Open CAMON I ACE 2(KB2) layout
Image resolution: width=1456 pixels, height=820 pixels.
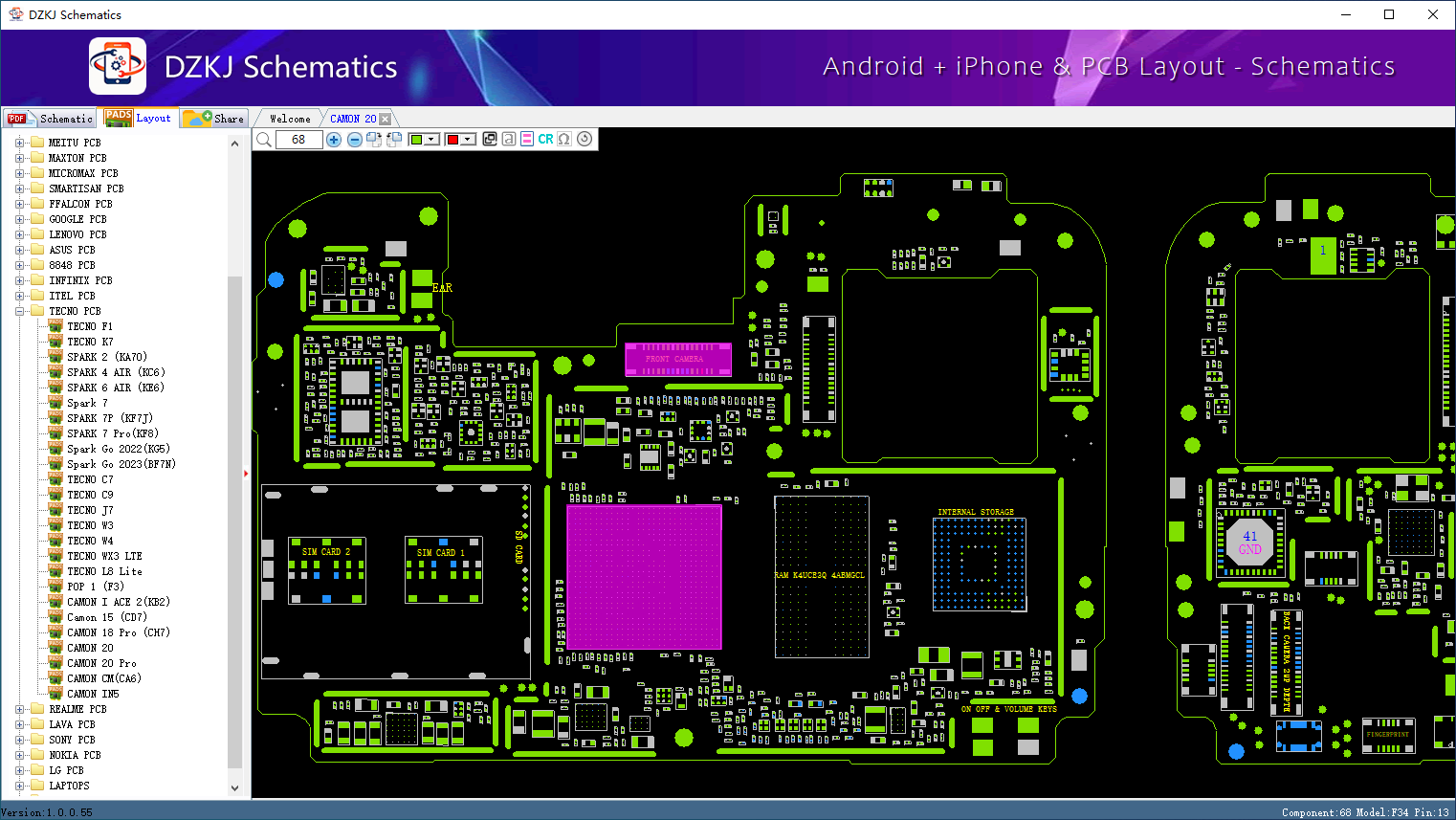point(119,602)
